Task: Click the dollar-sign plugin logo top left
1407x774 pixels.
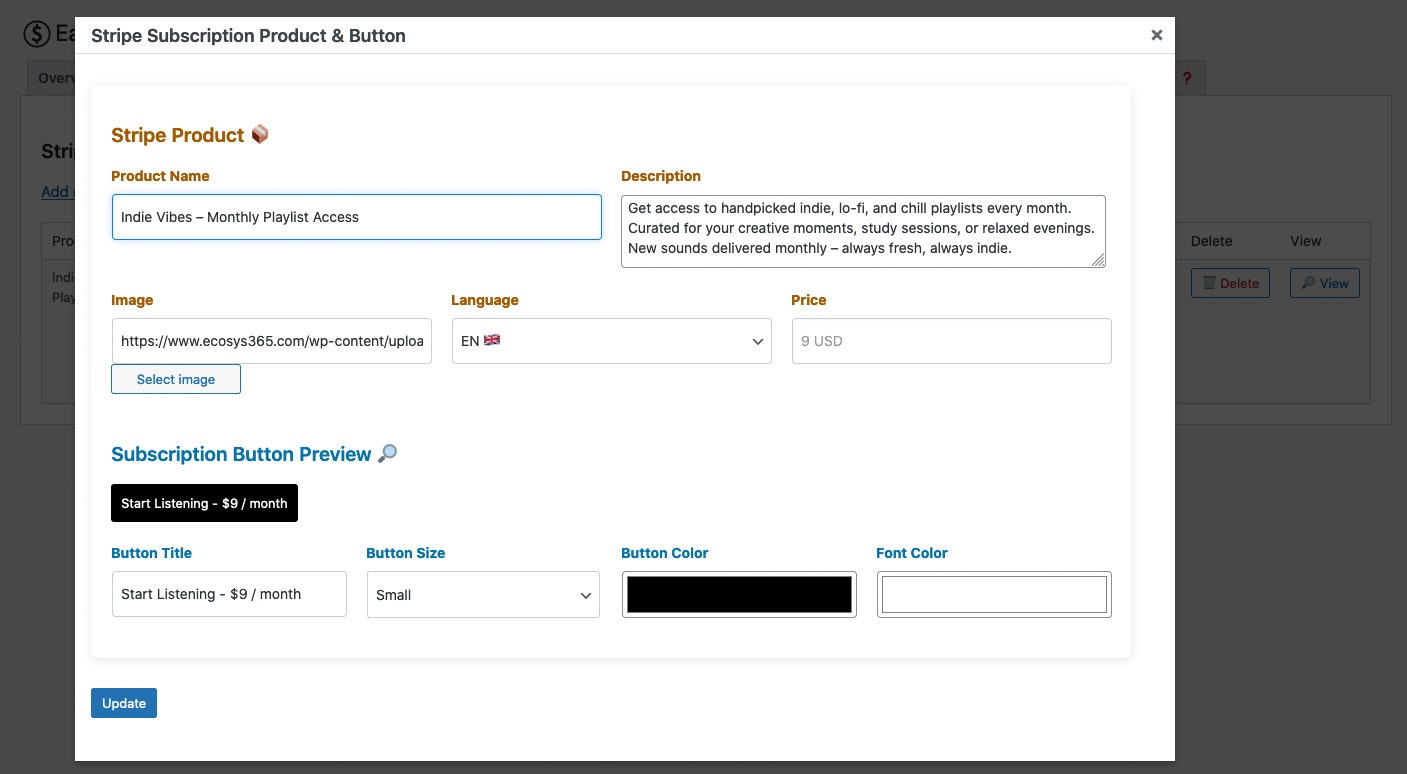Action: pyautogui.click(x=37, y=34)
